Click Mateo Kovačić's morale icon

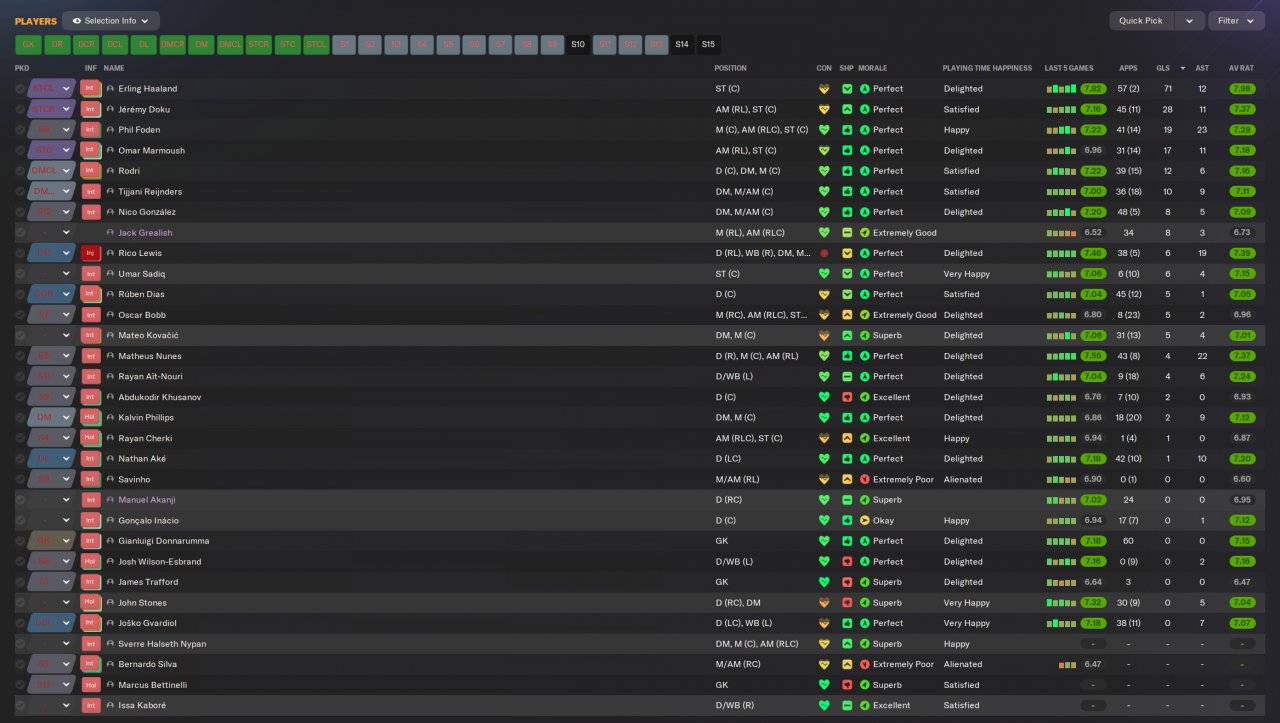tap(865, 335)
